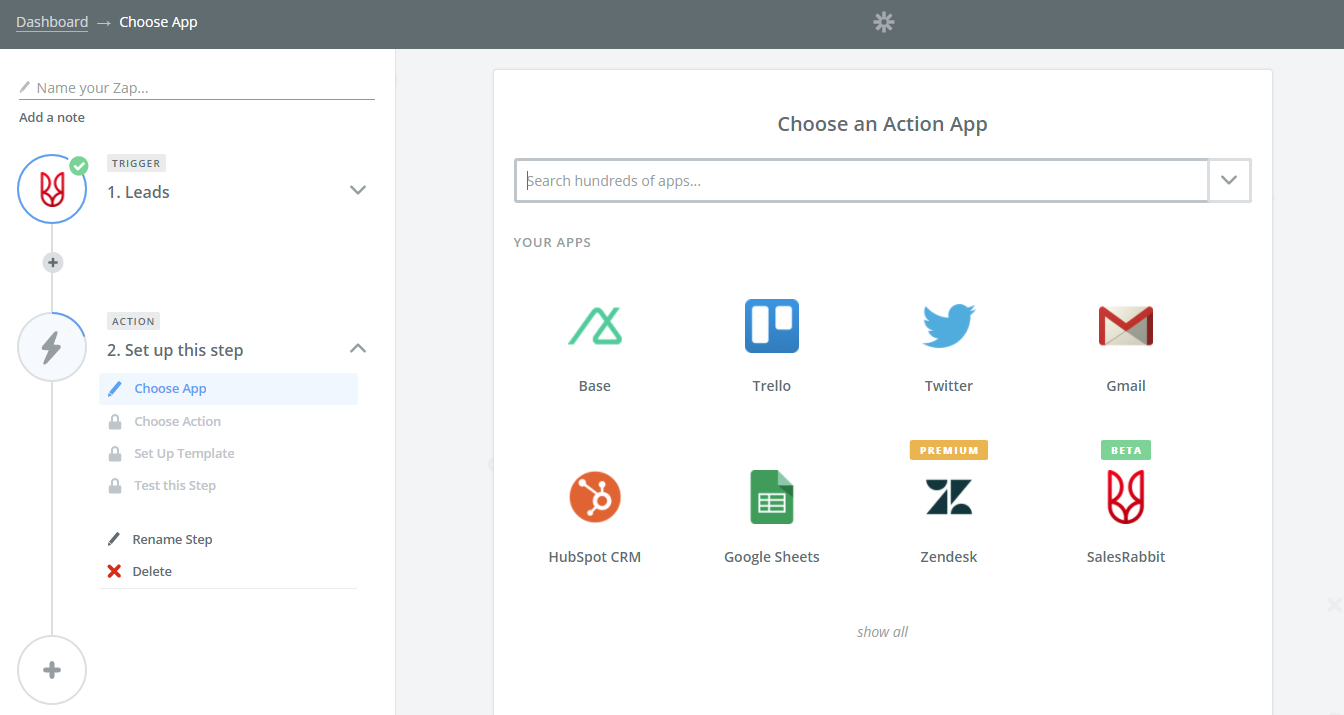Click the 1. Leads step title
Screen dimensions: 1344x715
pos(138,192)
